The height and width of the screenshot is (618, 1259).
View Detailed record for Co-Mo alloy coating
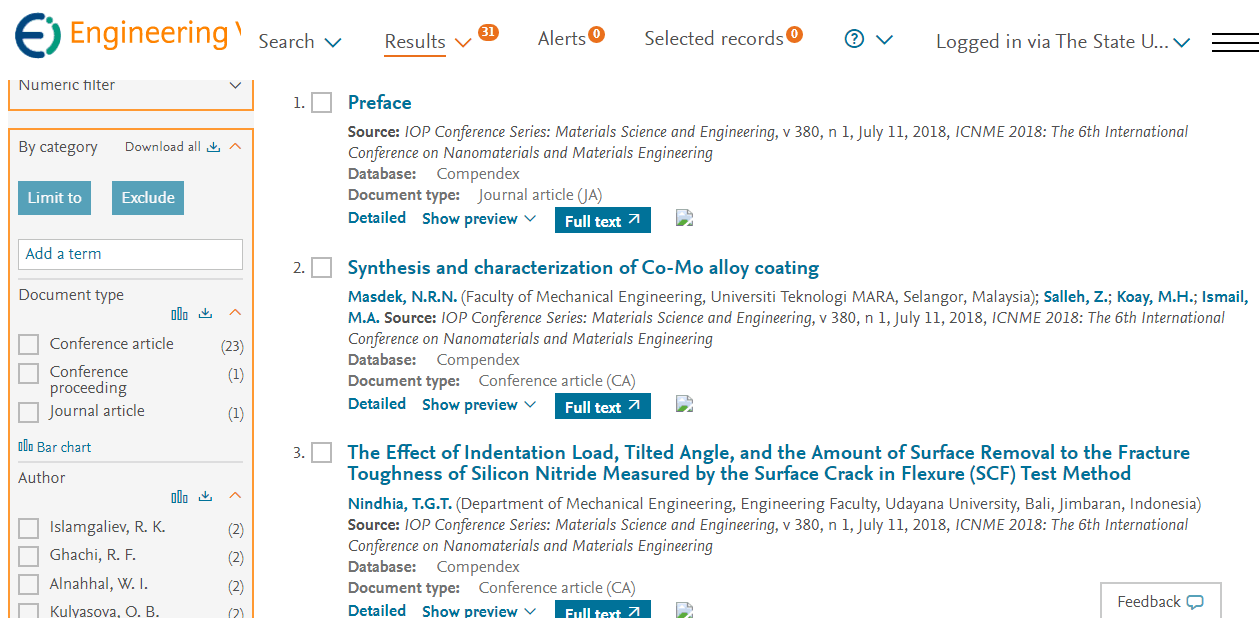click(377, 404)
